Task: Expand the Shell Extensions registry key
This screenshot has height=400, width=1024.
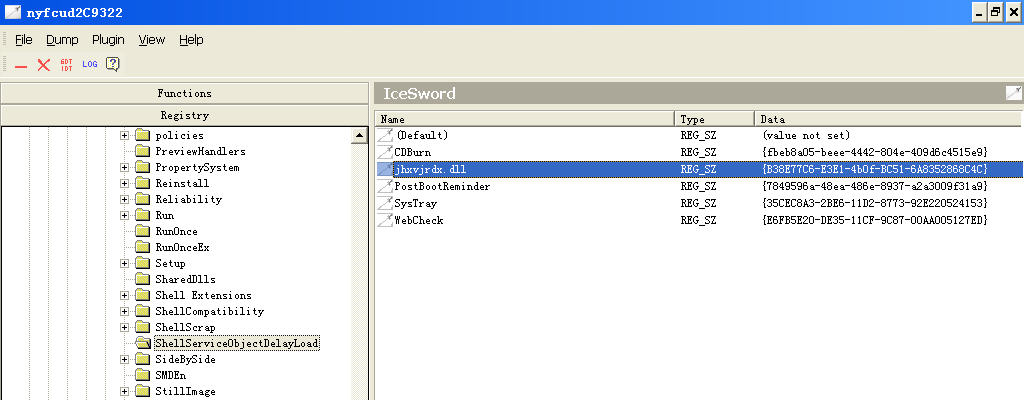Action: pos(124,296)
